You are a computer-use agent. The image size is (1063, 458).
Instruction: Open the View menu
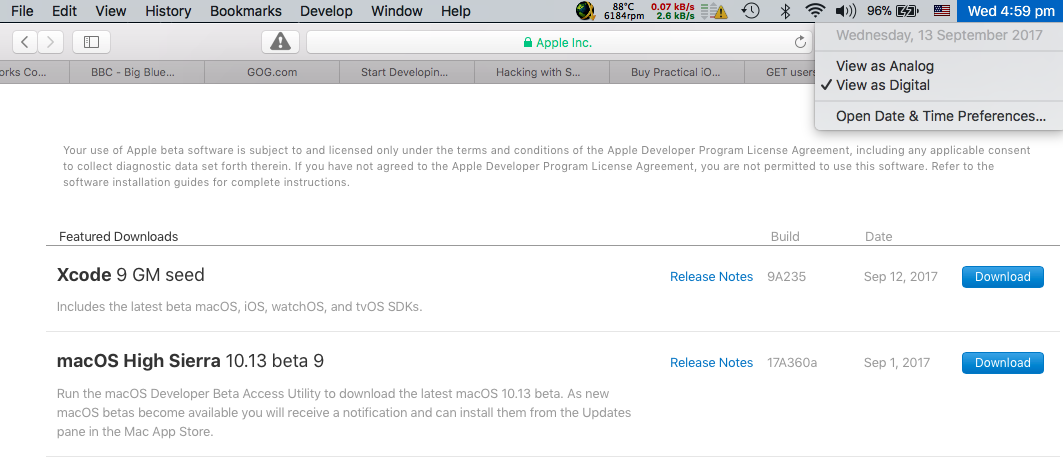[x=111, y=11]
